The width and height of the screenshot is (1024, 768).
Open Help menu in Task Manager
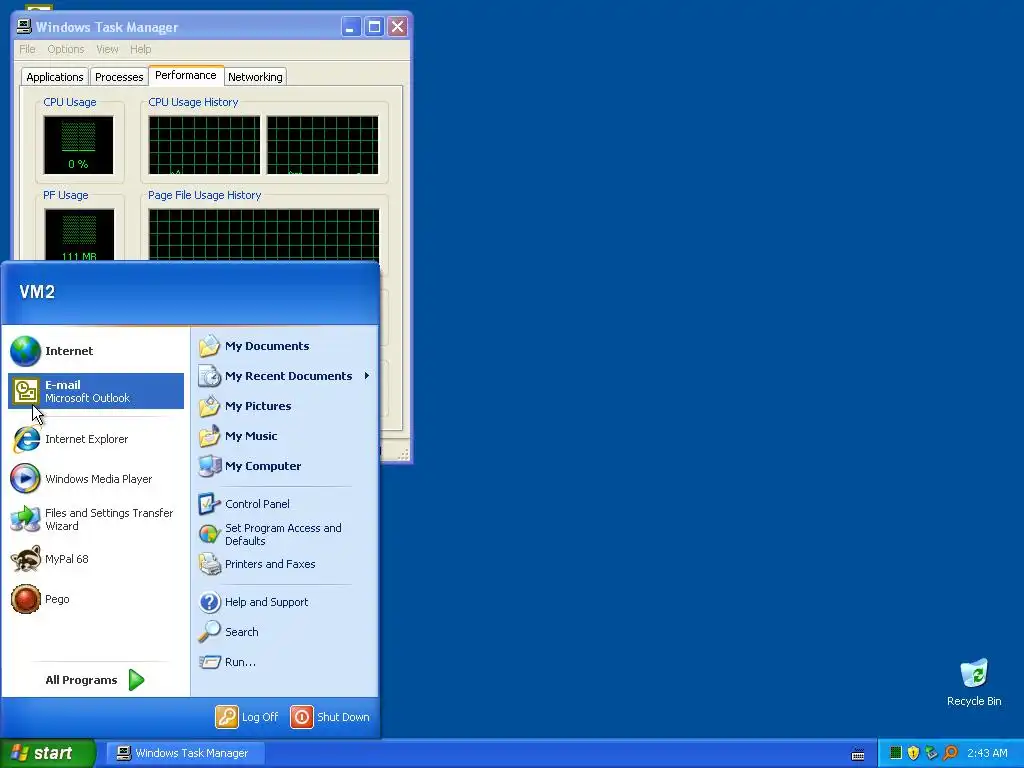[140, 49]
